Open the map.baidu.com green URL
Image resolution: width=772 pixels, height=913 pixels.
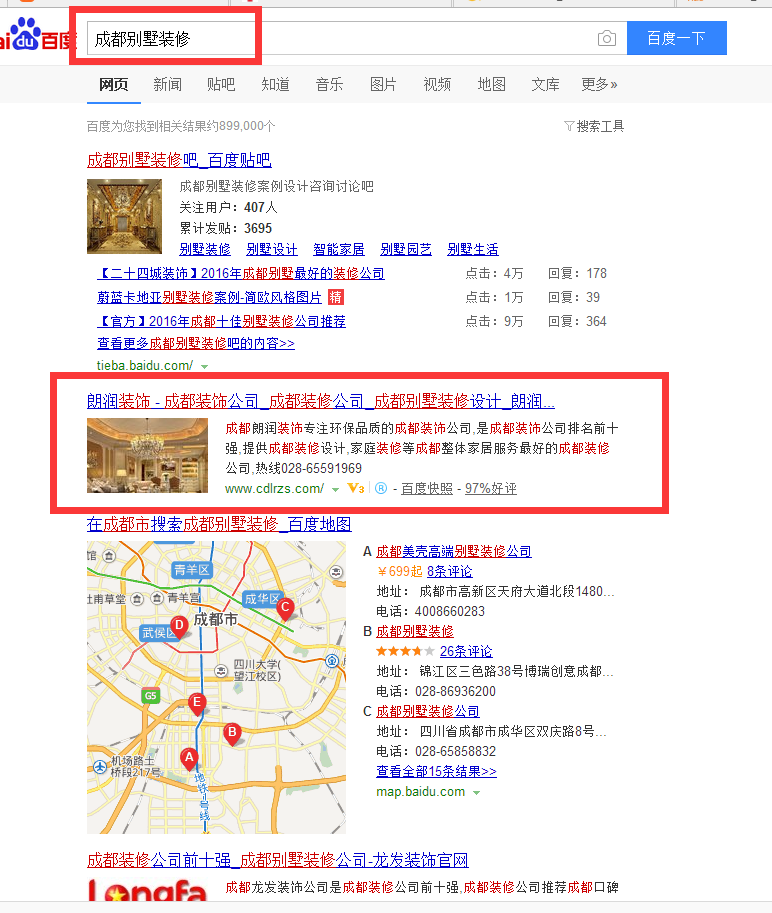tap(420, 792)
